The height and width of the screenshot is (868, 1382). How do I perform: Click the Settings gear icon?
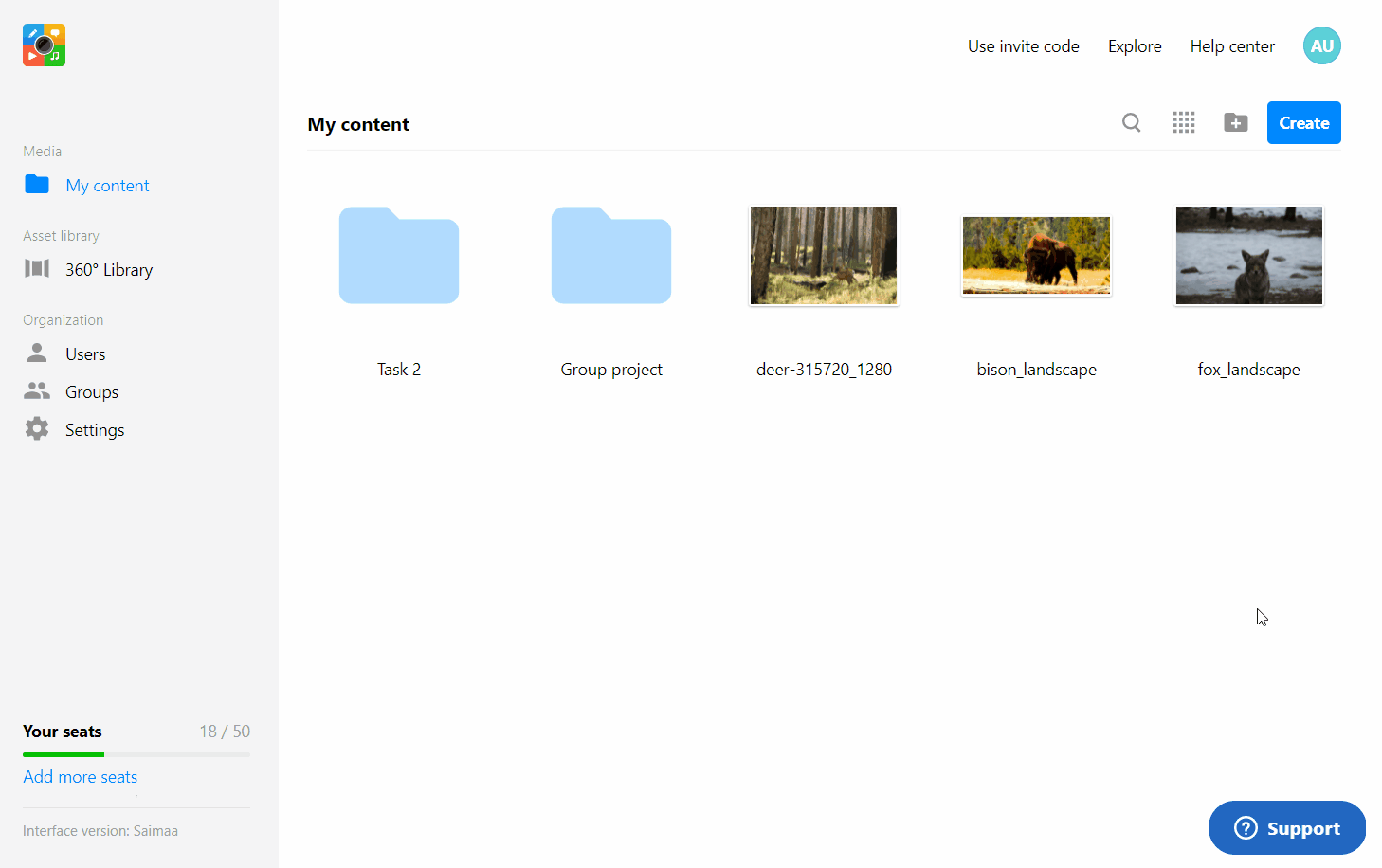(37, 428)
